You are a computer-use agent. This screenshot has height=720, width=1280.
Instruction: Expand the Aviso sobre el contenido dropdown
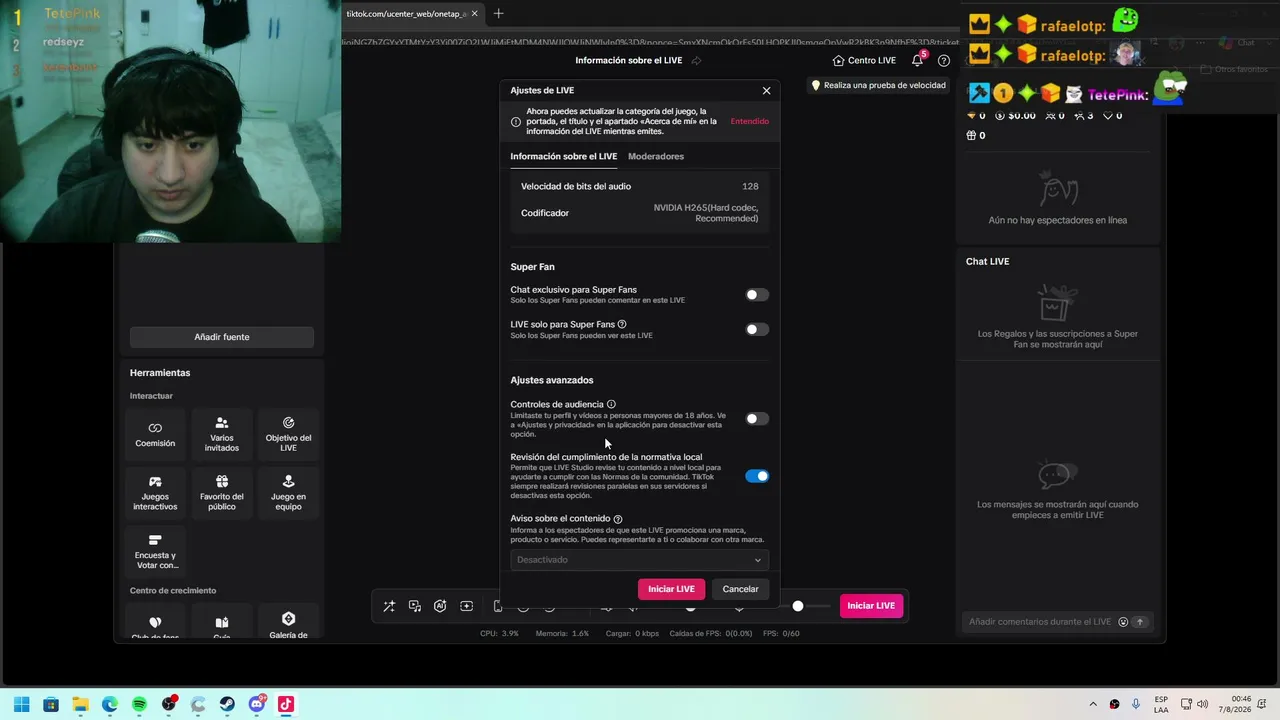pyautogui.click(x=639, y=560)
